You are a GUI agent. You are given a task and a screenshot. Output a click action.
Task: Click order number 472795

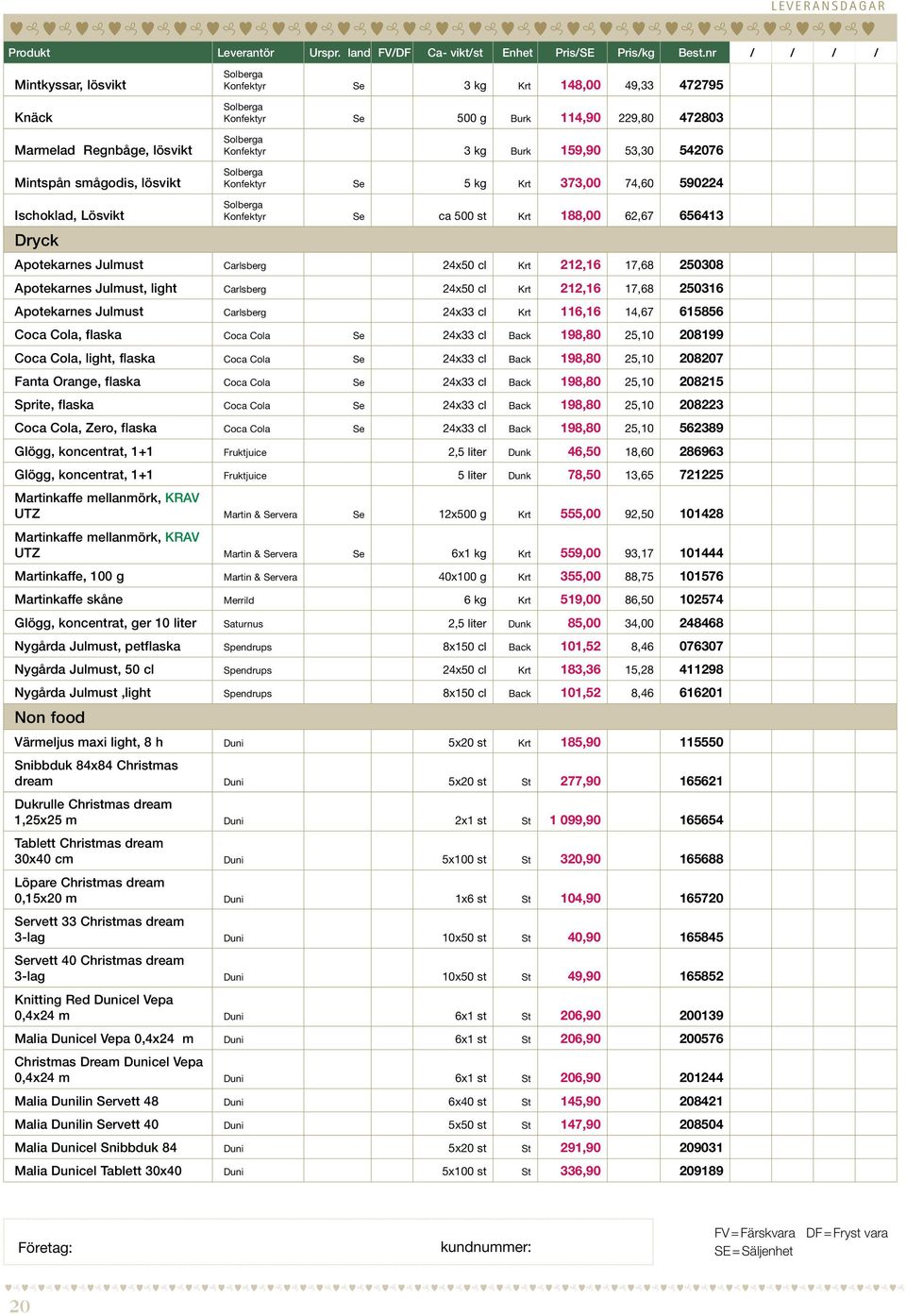[701, 85]
